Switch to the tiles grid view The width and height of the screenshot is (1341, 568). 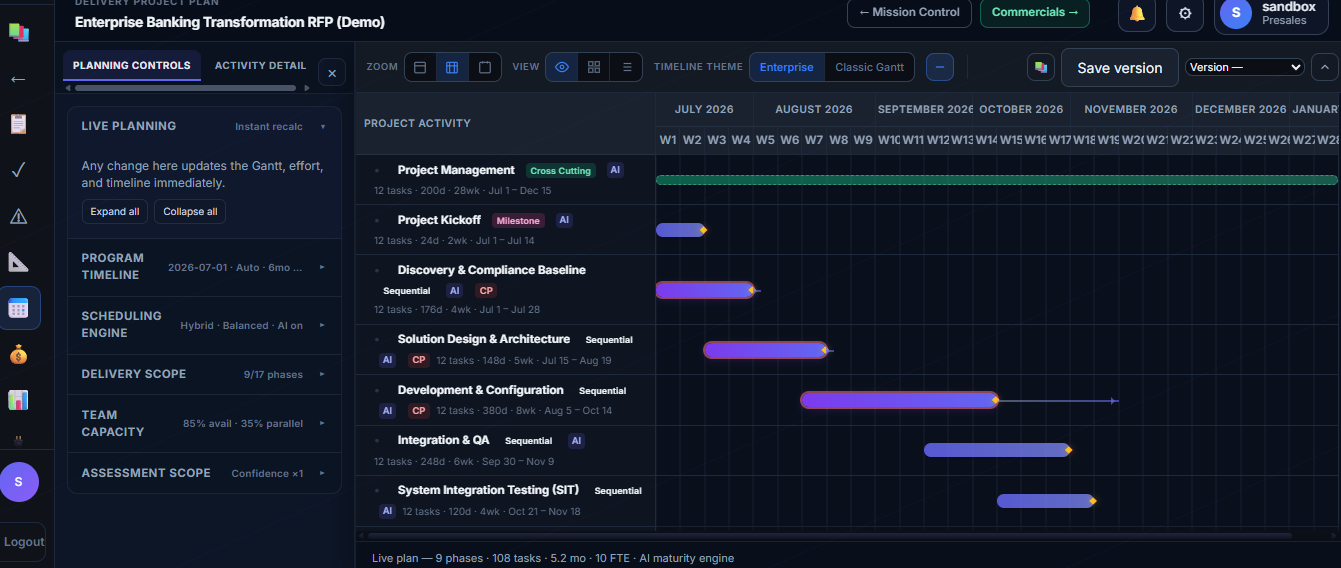594,67
